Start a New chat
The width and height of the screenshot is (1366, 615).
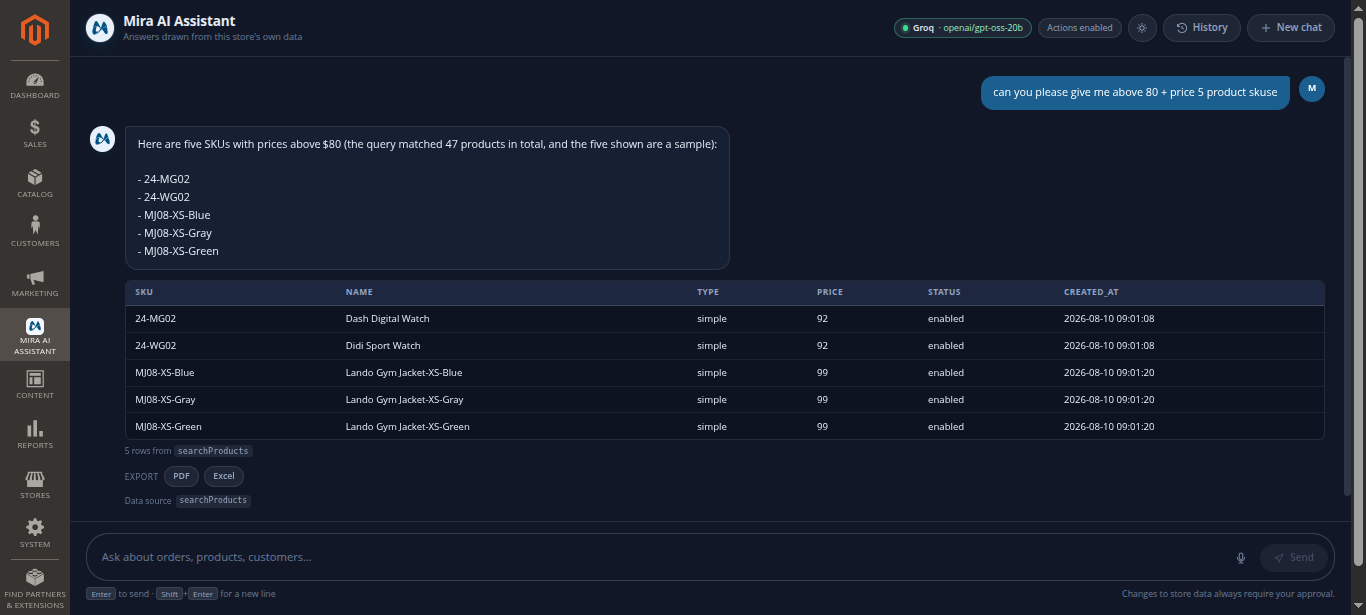pyautogui.click(x=1291, y=28)
